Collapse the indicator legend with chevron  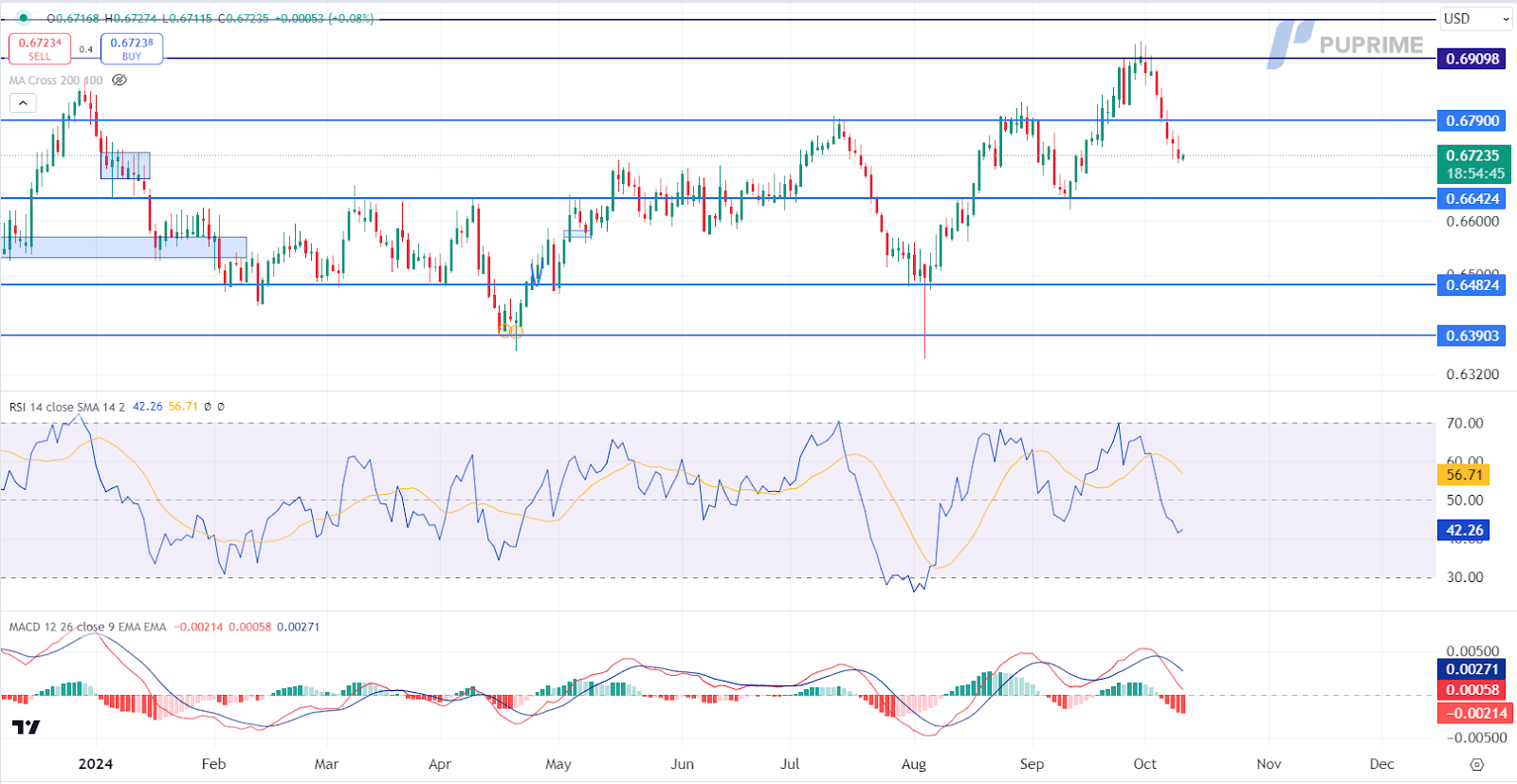coord(23,102)
